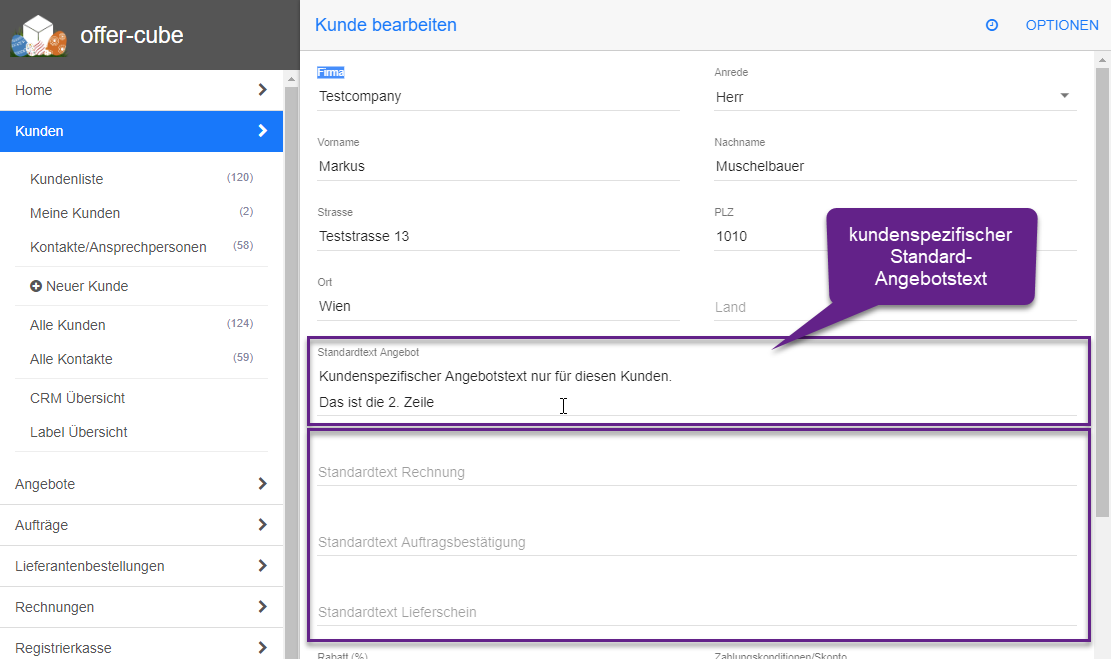Focus the Firma field with Testcompany

(x=499, y=96)
